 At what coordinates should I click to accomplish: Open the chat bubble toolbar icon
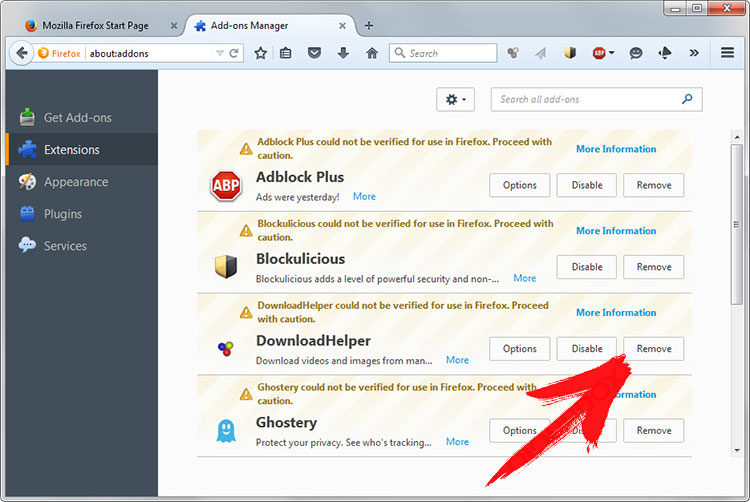636,53
